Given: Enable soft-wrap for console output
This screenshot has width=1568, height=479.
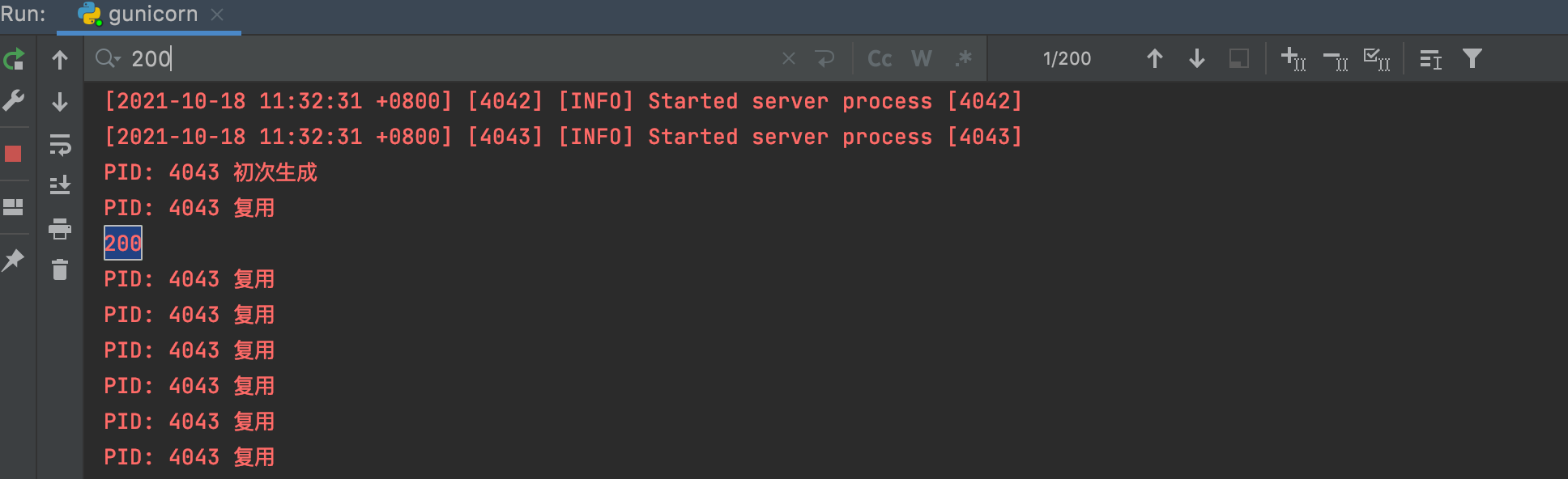Looking at the screenshot, I should 59,146.
